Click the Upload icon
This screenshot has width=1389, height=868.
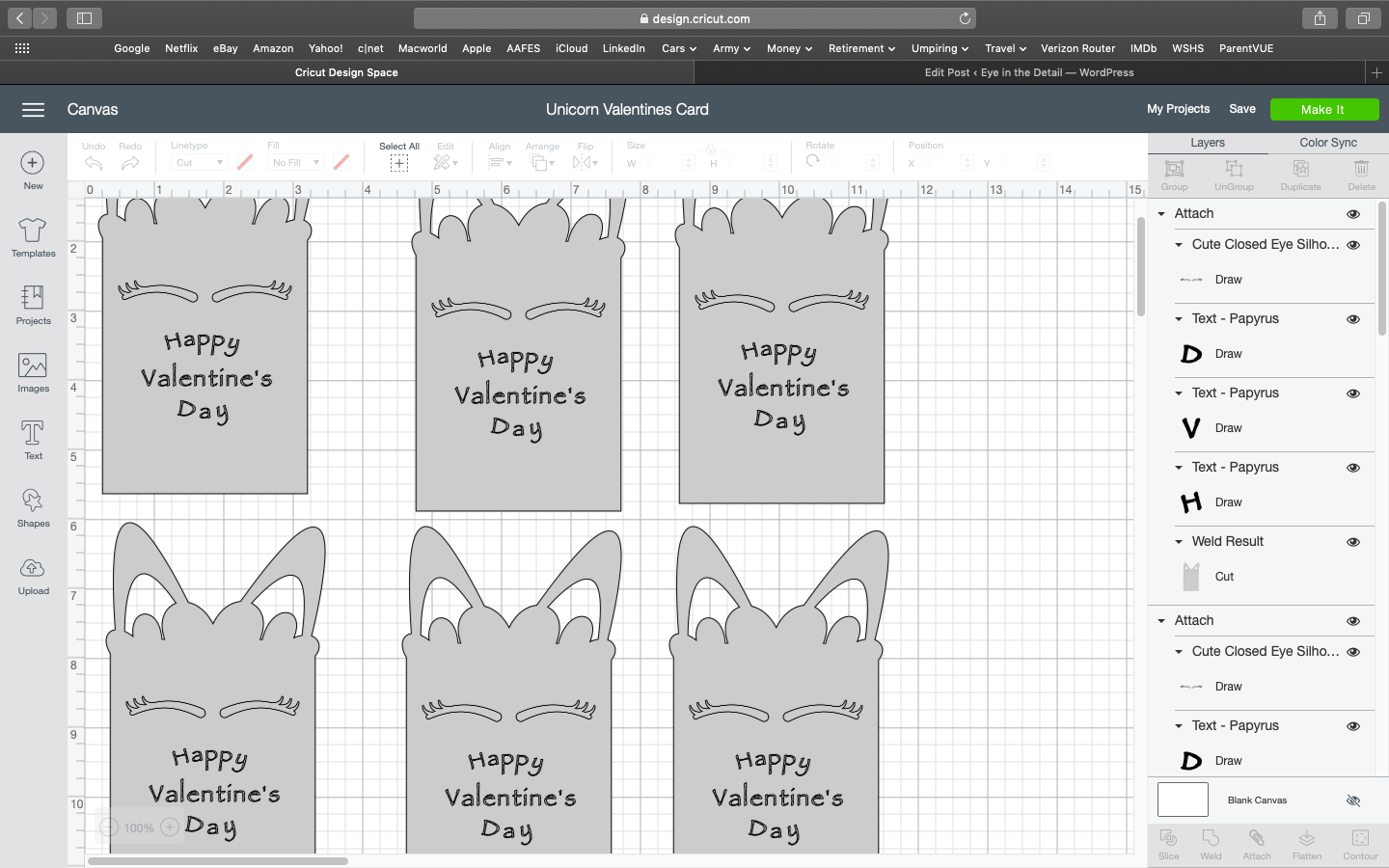coord(33,575)
